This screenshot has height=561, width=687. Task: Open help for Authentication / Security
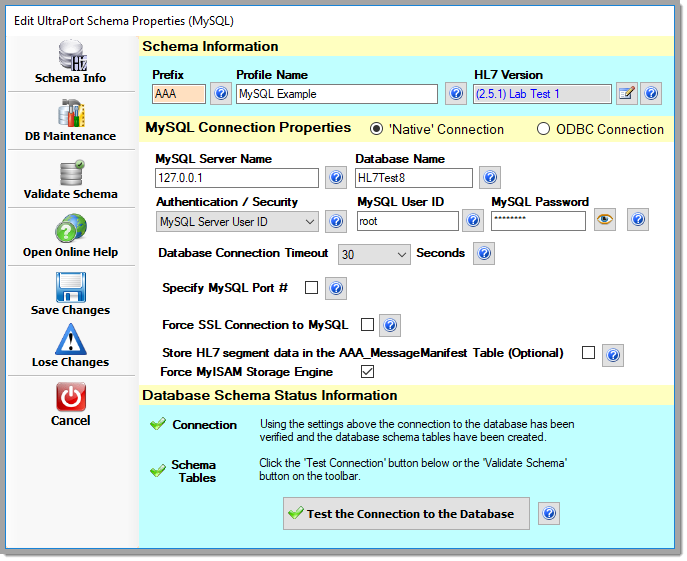[x=336, y=221]
